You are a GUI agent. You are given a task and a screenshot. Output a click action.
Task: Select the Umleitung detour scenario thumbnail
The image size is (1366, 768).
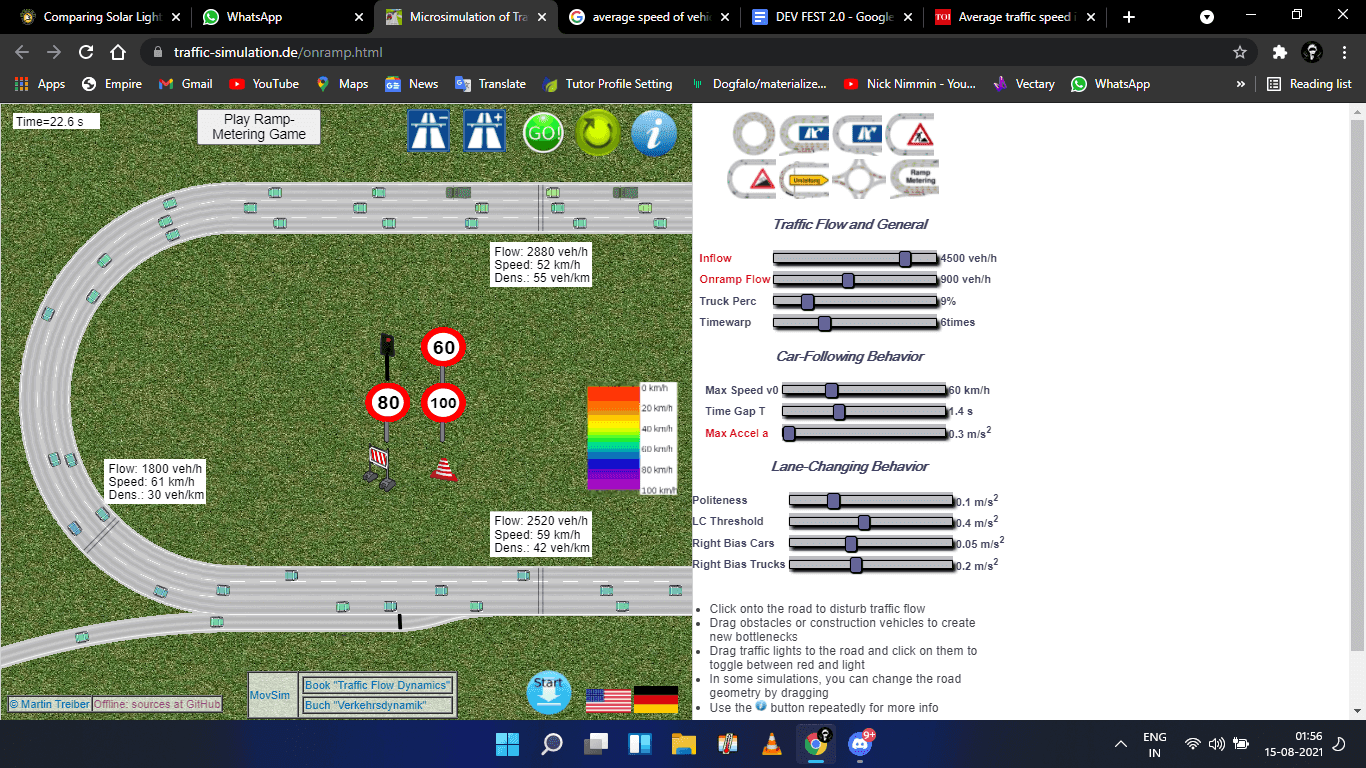pos(805,178)
